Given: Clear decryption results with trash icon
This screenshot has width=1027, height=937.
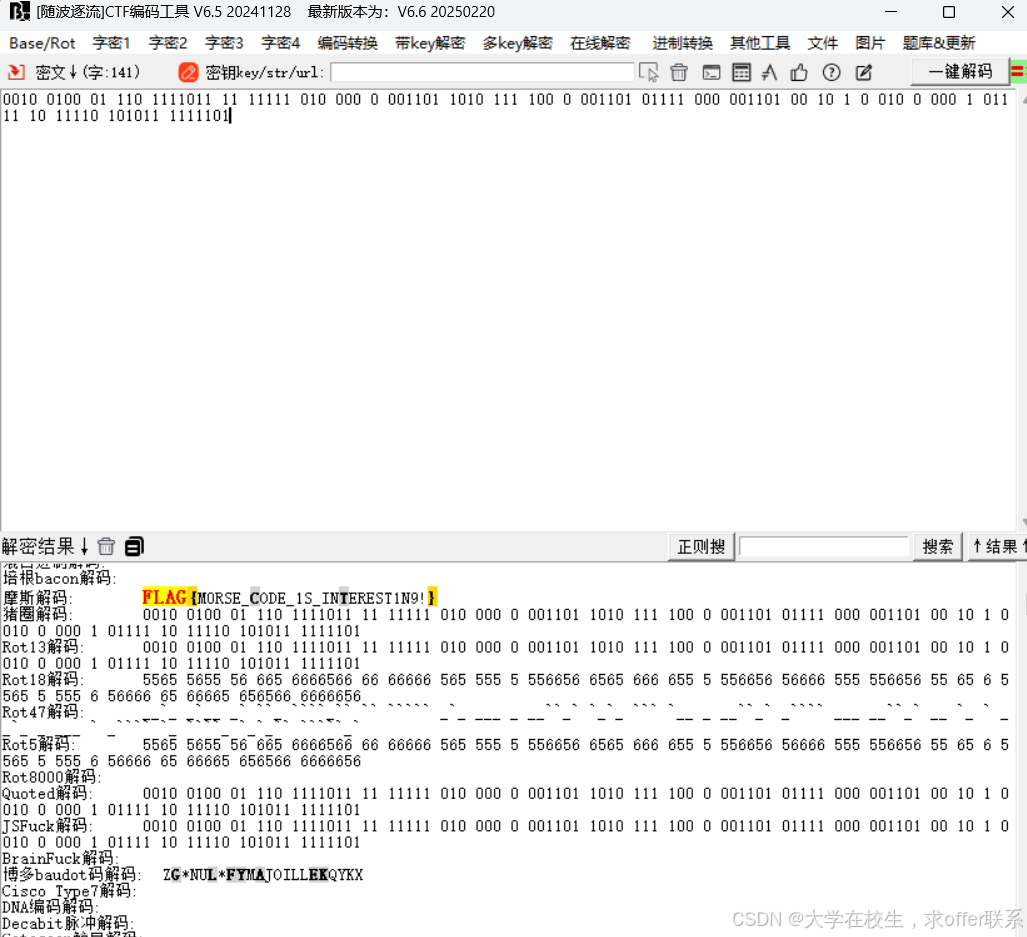Looking at the screenshot, I should [x=106, y=546].
